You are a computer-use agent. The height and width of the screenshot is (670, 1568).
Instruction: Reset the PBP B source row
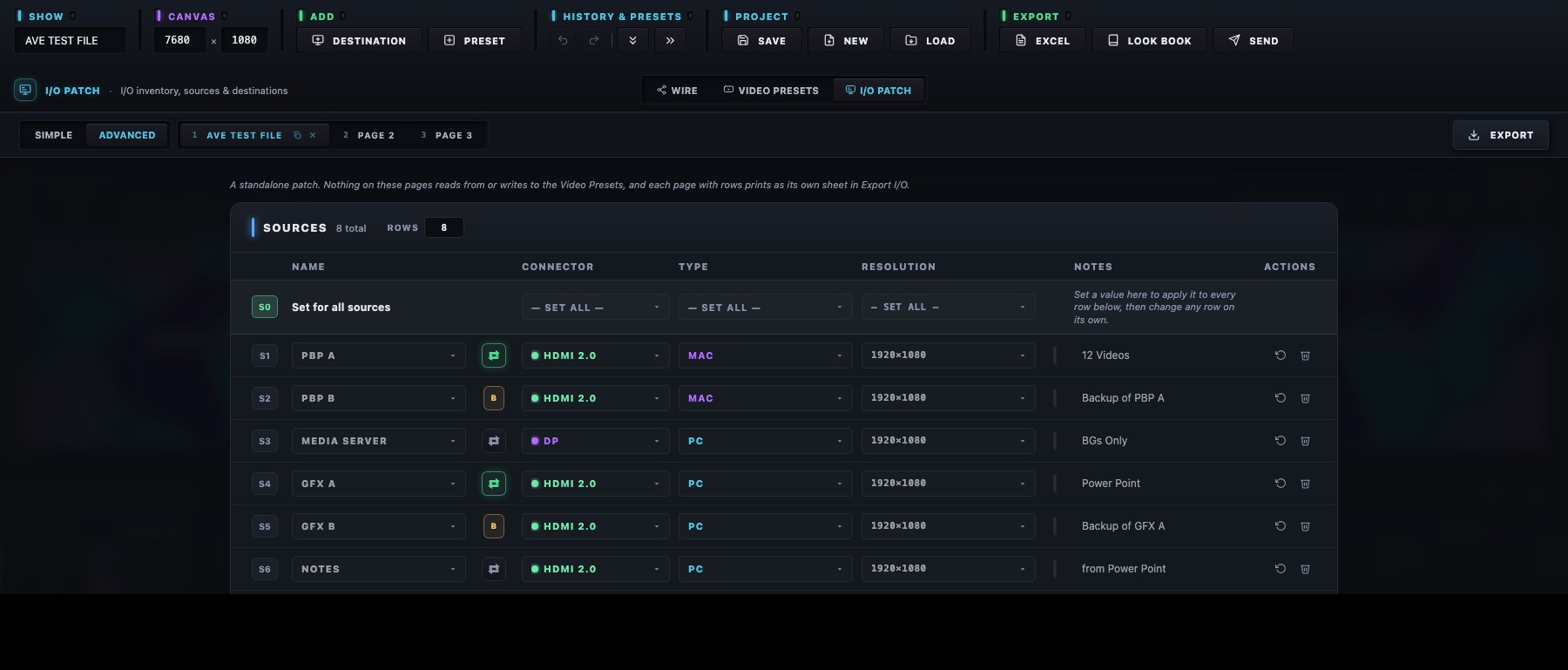[1281, 398]
